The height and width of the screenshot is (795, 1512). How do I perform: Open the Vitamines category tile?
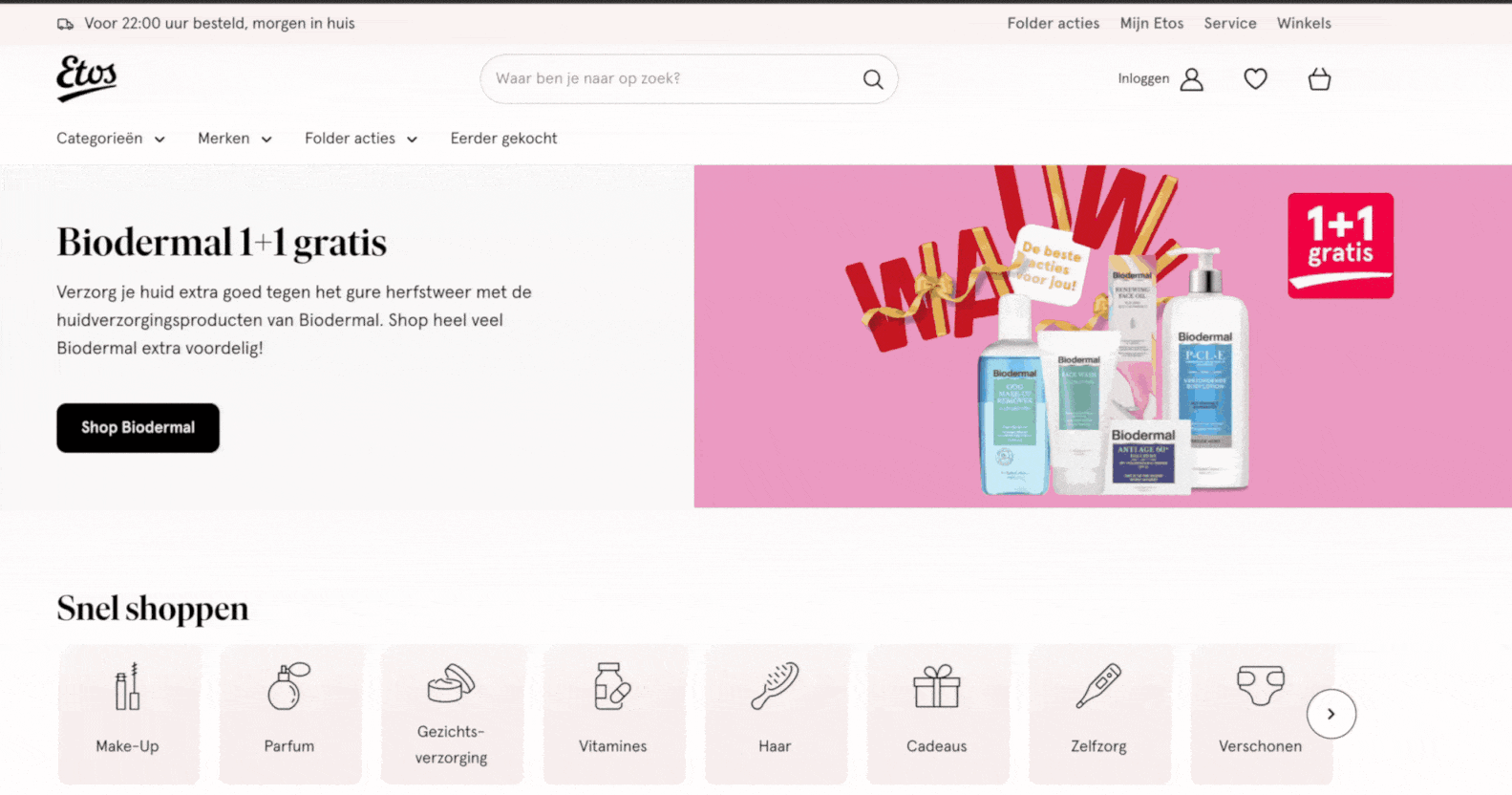click(613, 714)
